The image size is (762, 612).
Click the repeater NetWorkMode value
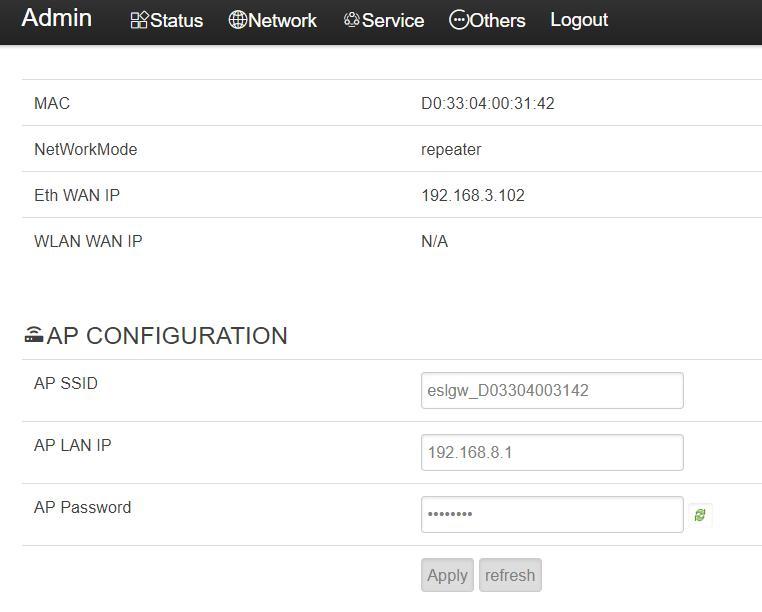[451, 150]
